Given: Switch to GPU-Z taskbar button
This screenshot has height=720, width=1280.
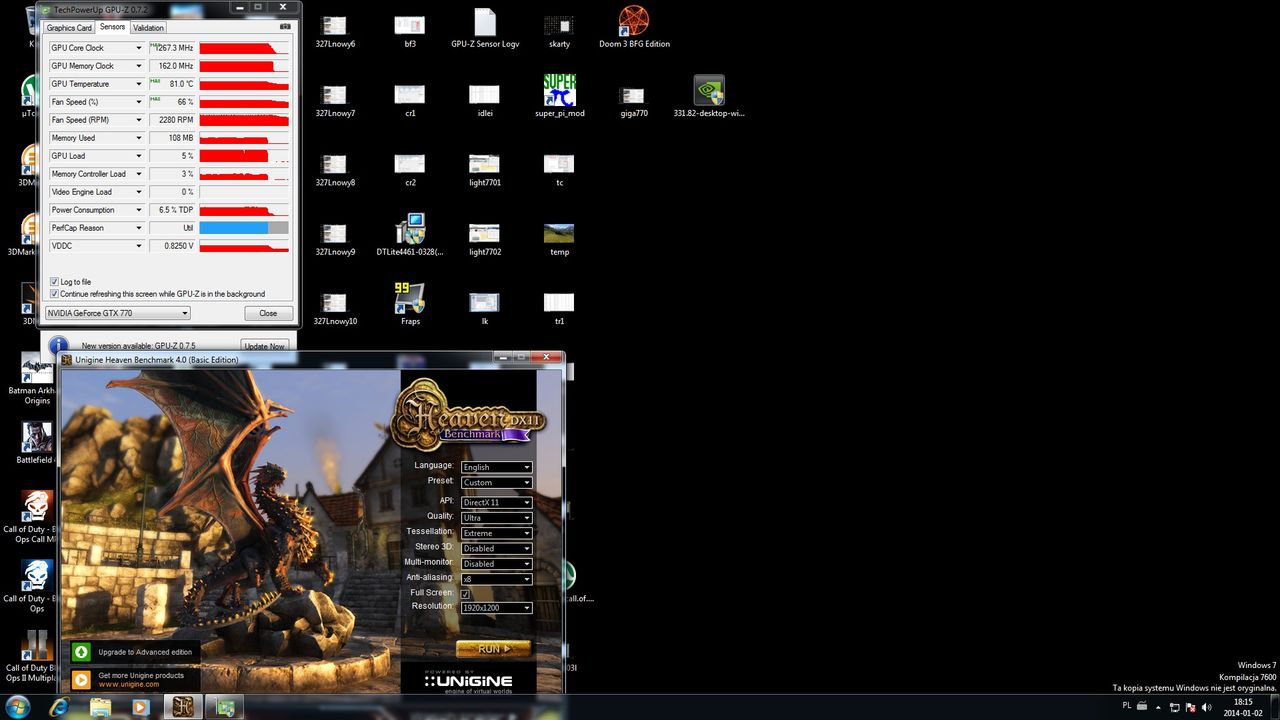Looking at the screenshot, I should (225, 707).
